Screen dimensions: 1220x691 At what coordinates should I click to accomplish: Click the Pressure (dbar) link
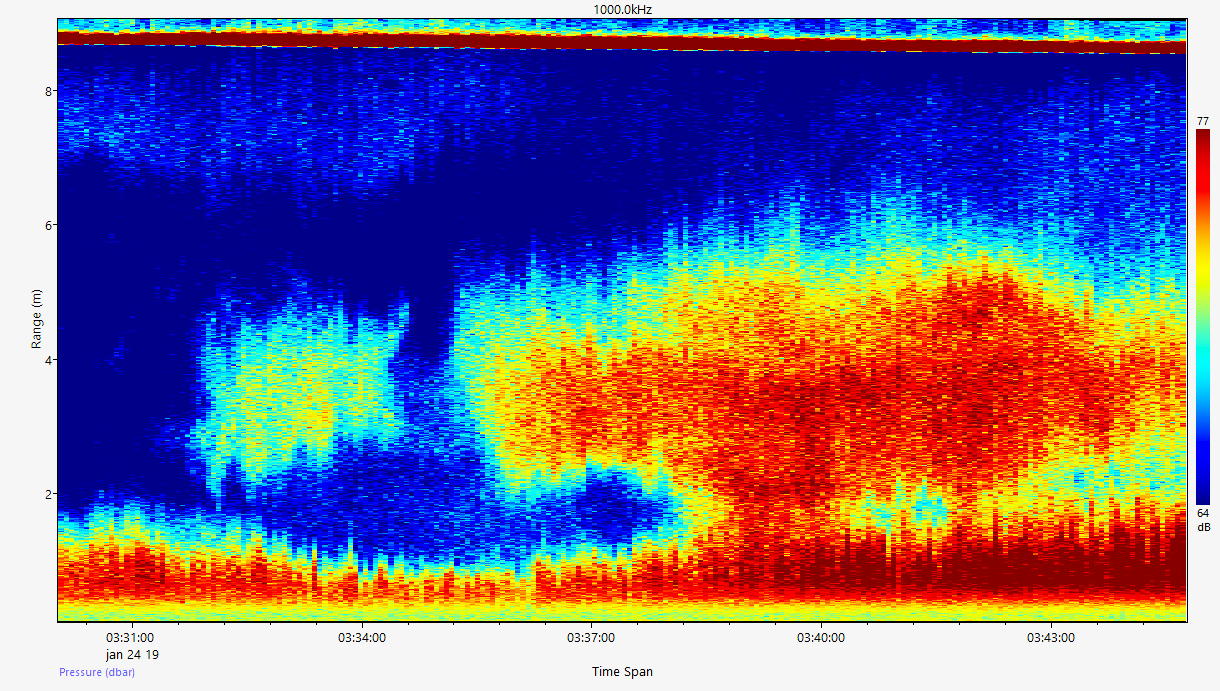click(97, 672)
